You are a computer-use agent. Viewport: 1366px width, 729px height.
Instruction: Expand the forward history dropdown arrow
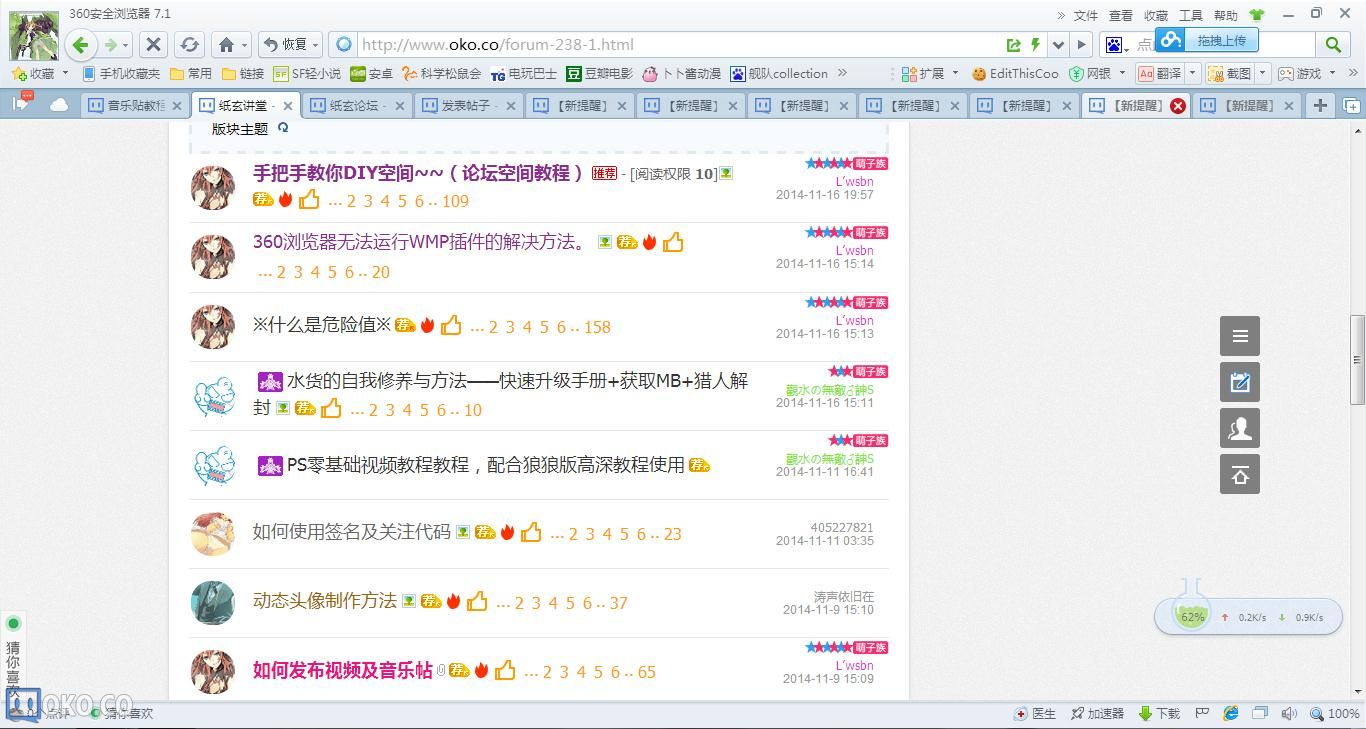pyautogui.click(x=125, y=45)
